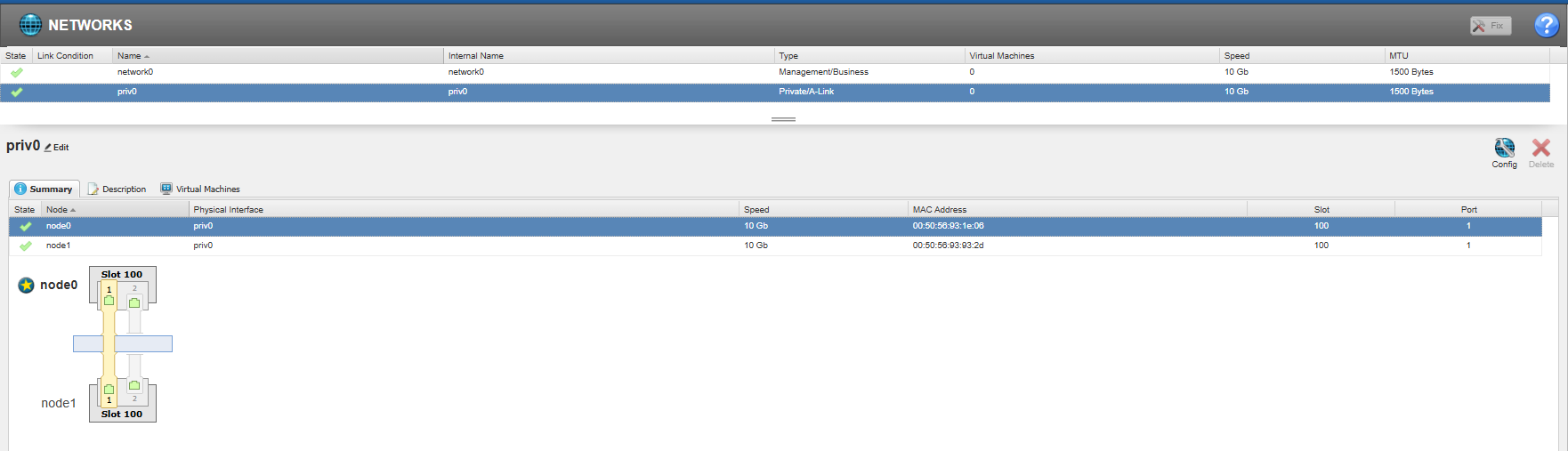The height and width of the screenshot is (451, 1568).
Task: Sort networks by Type column header
Action: [788, 56]
